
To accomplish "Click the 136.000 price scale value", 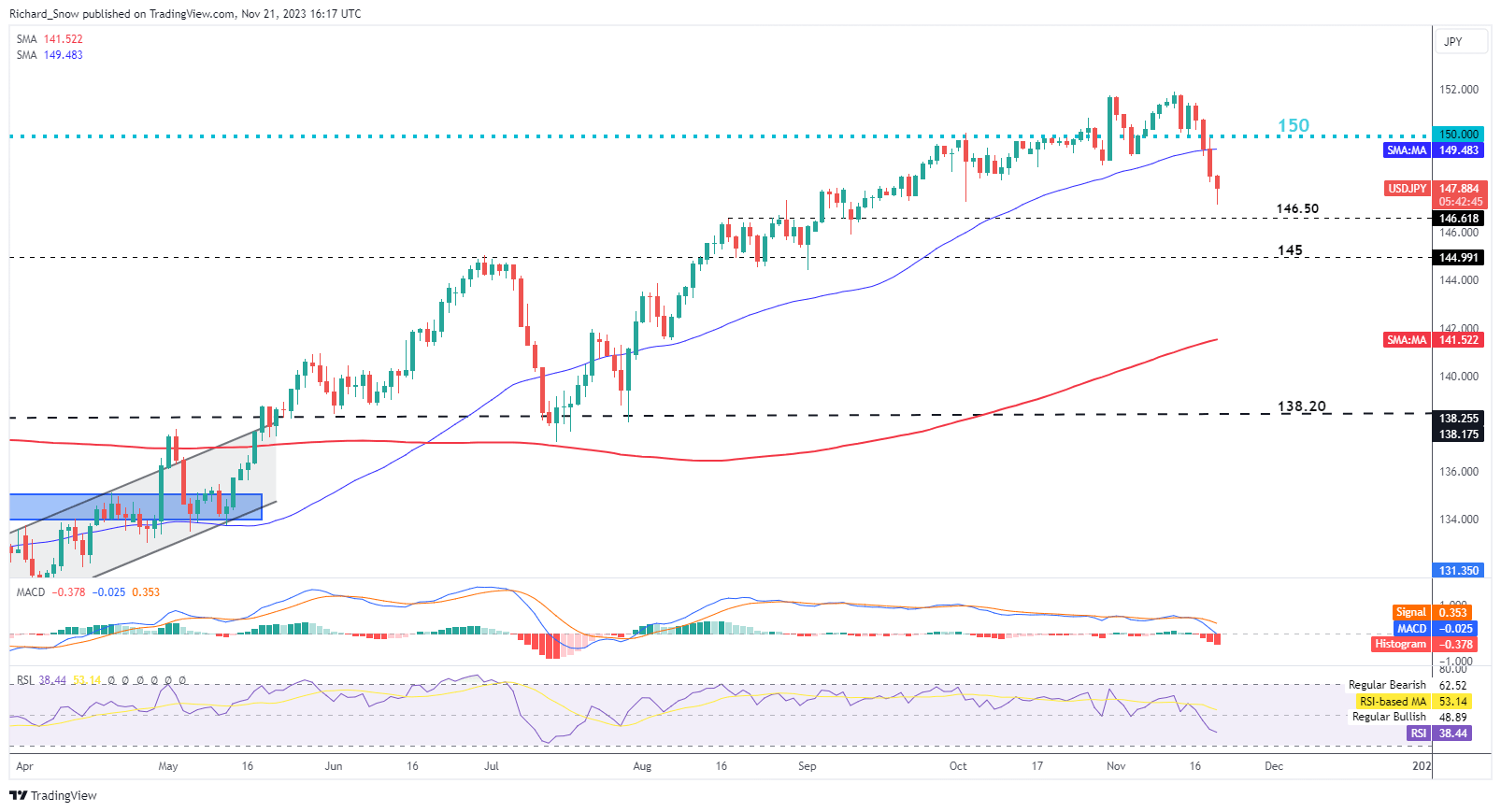I will tap(1459, 472).
